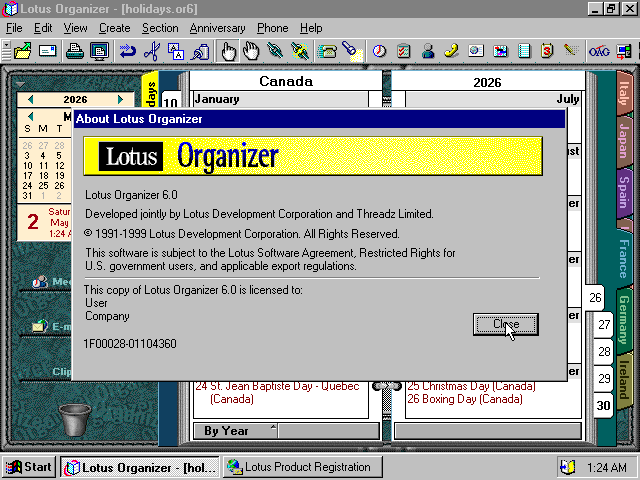Click the pencil toolbar icon
640x480 pixels.
pos(571,51)
